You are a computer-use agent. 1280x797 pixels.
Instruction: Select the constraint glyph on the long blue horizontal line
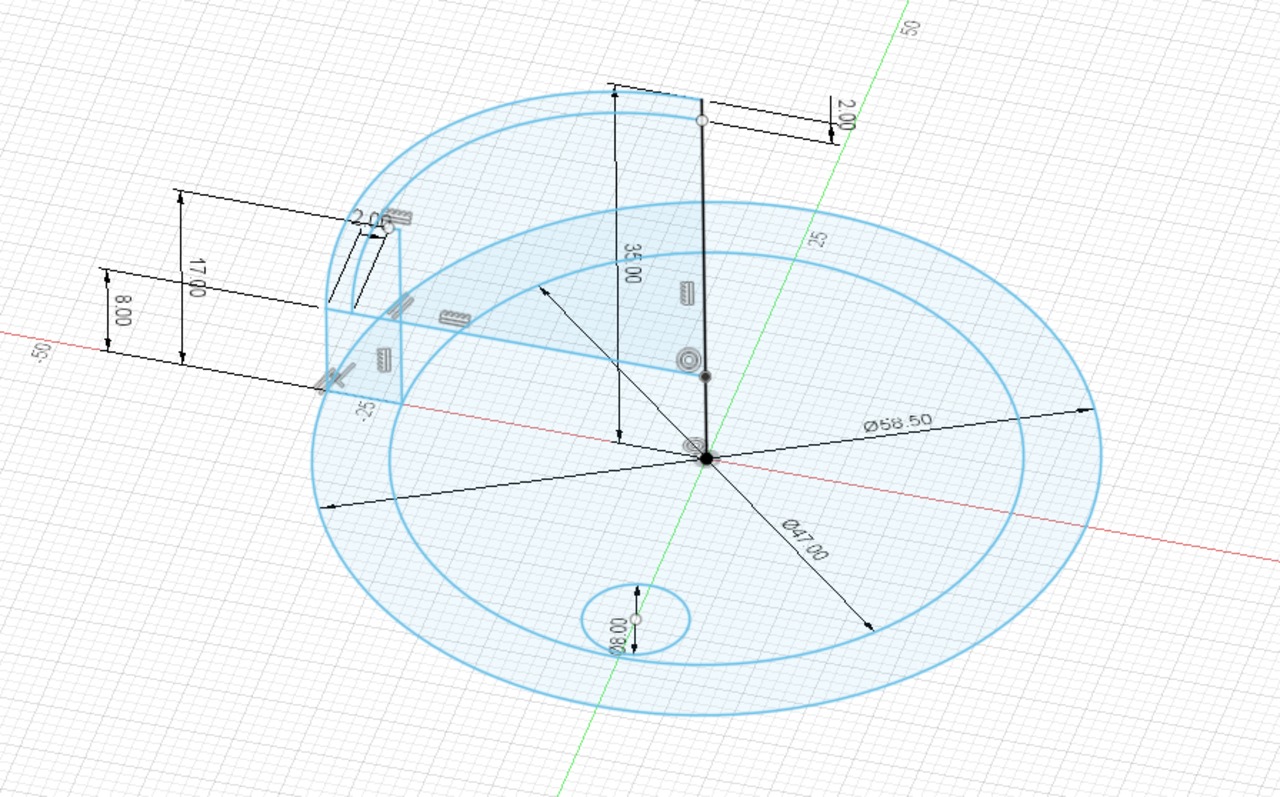pos(454,319)
